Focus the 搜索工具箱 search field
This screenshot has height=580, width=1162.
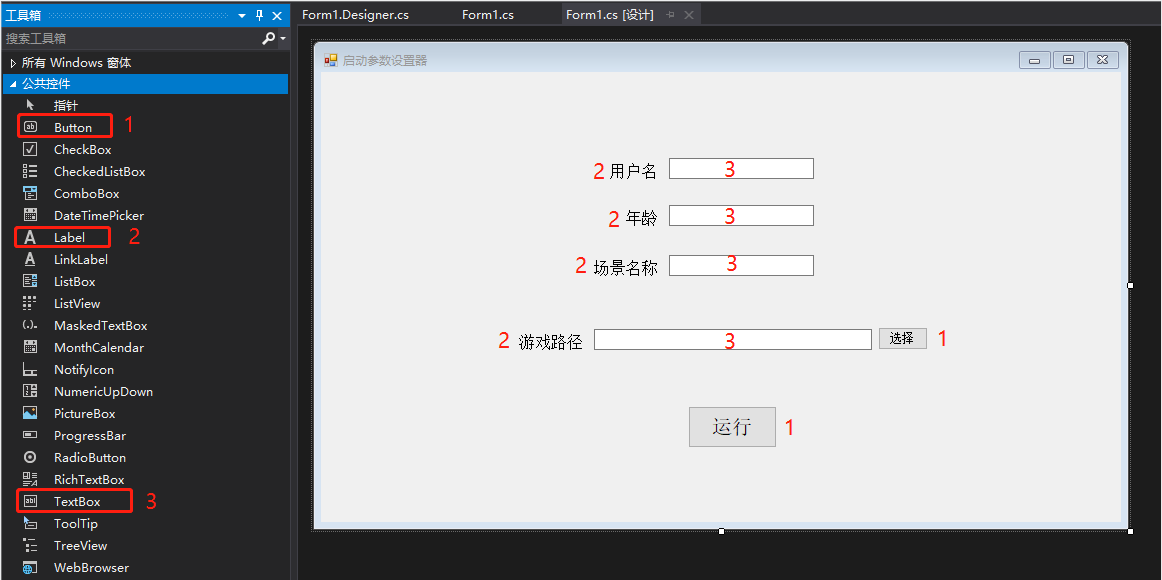131,39
